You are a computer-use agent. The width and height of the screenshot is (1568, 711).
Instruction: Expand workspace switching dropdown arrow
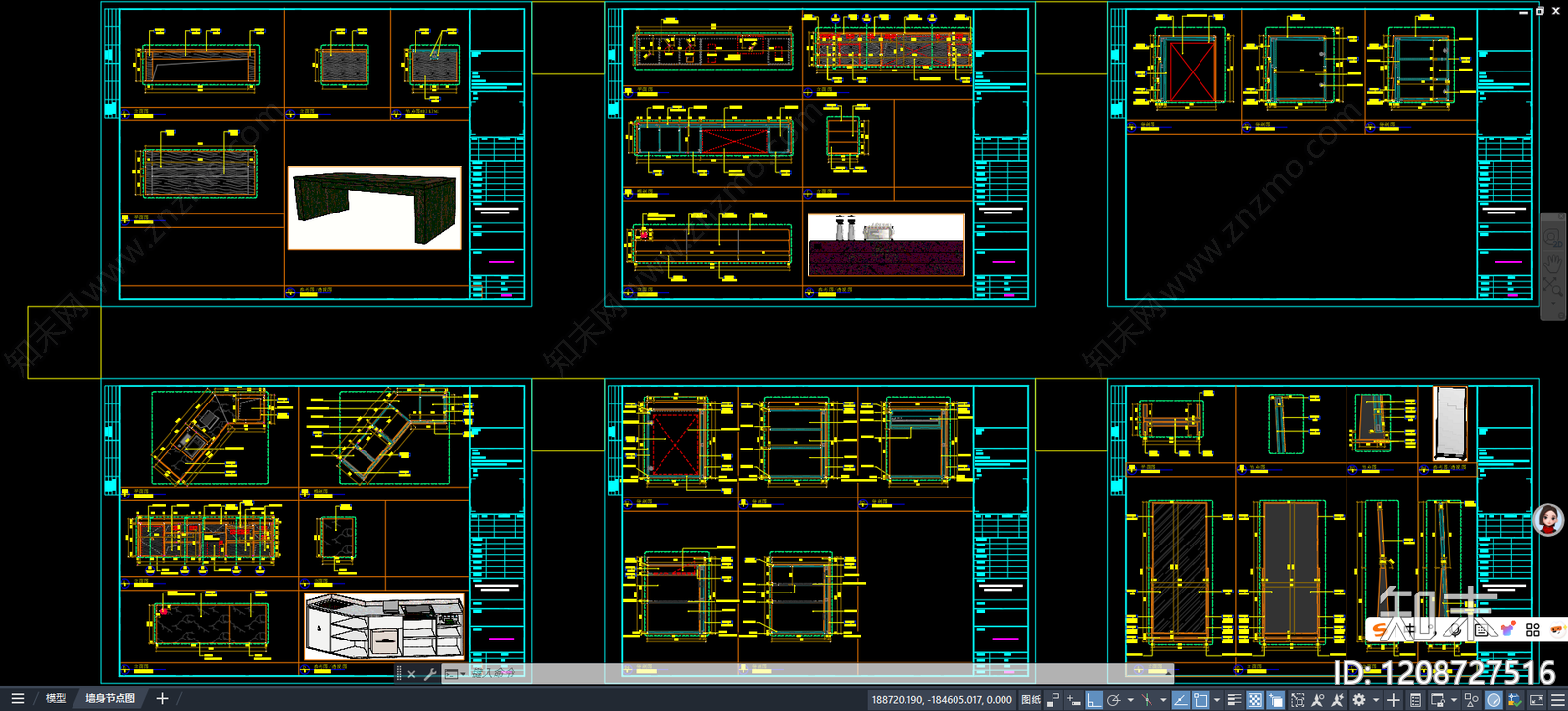click(x=1375, y=700)
